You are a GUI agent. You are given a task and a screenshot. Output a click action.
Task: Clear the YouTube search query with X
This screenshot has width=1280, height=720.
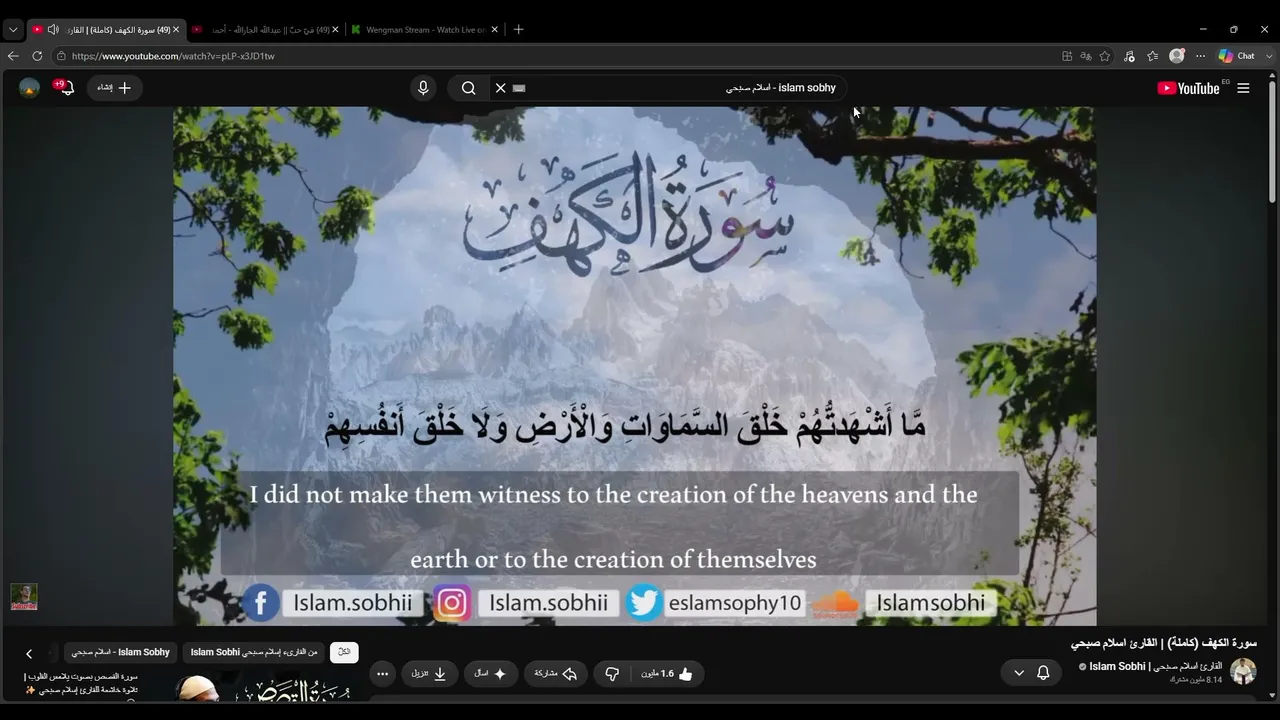pos(501,88)
